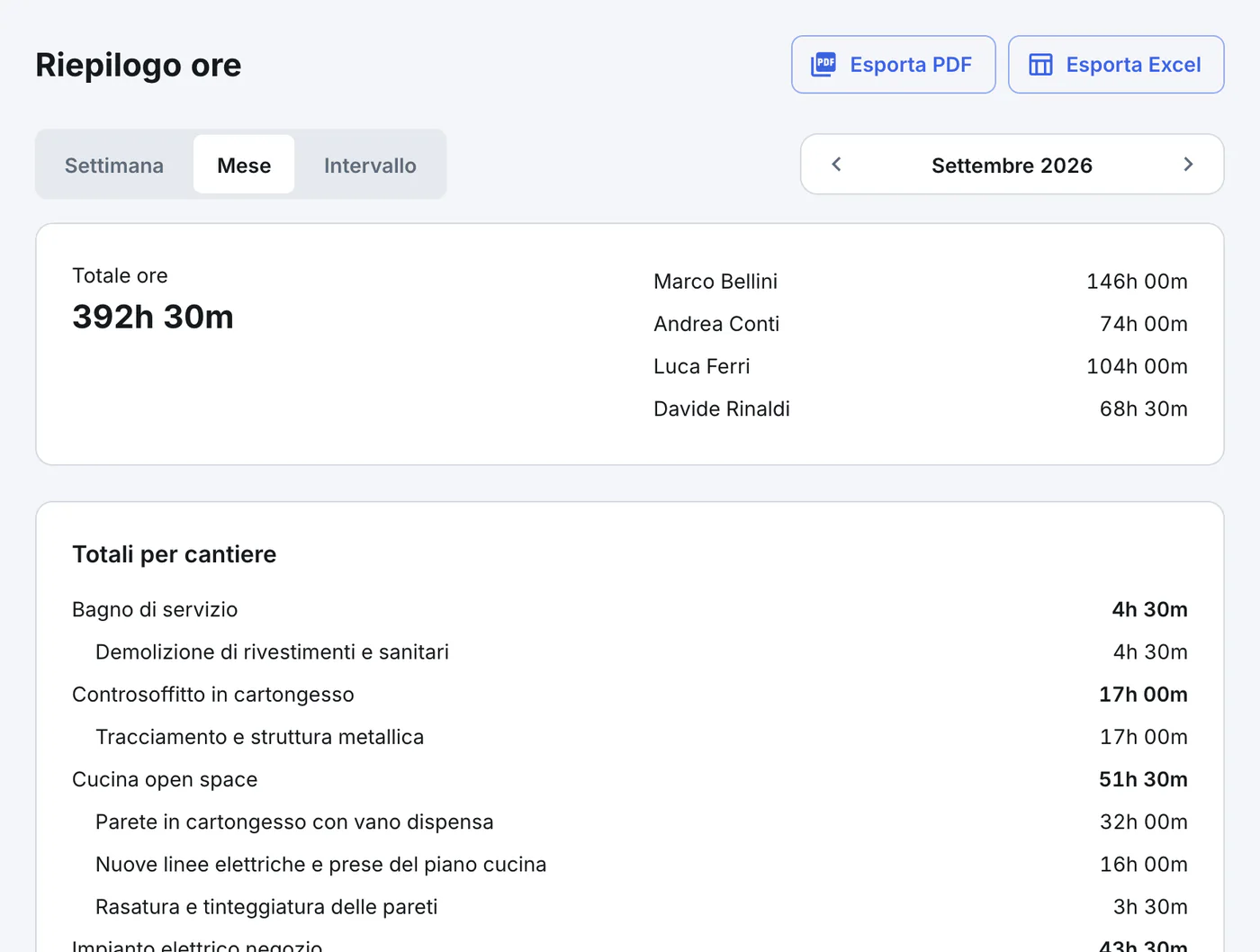Click the Settembre 2026 month label
The height and width of the screenshot is (952, 1260).
[x=1012, y=166]
